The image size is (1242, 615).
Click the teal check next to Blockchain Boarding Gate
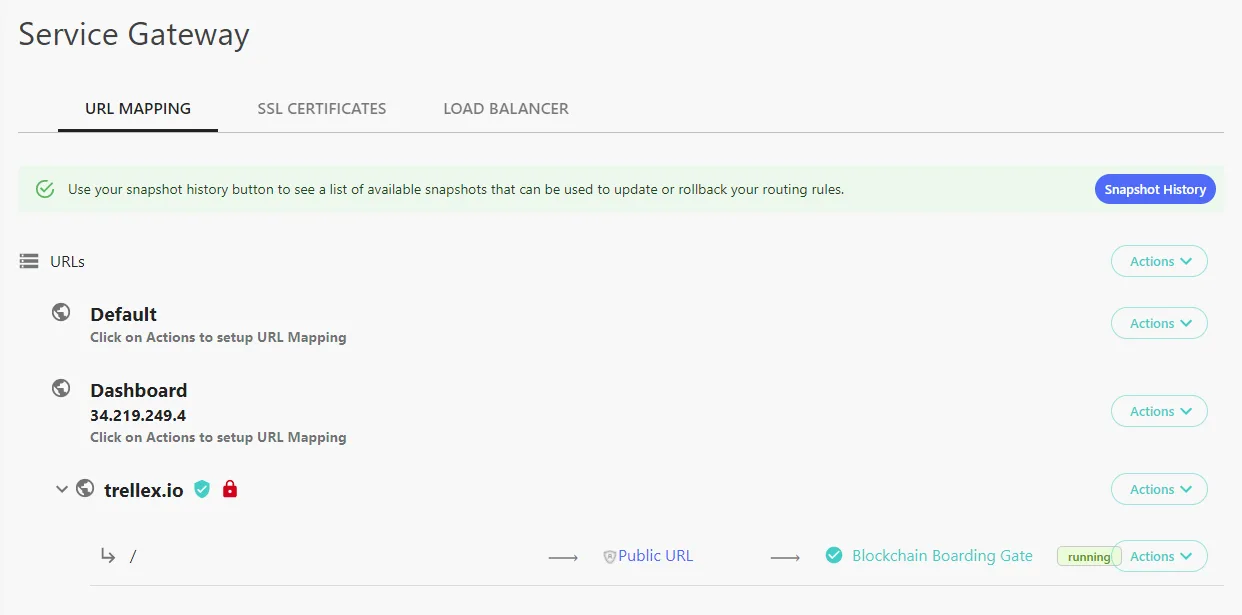pyautogui.click(x=834, y=555)
